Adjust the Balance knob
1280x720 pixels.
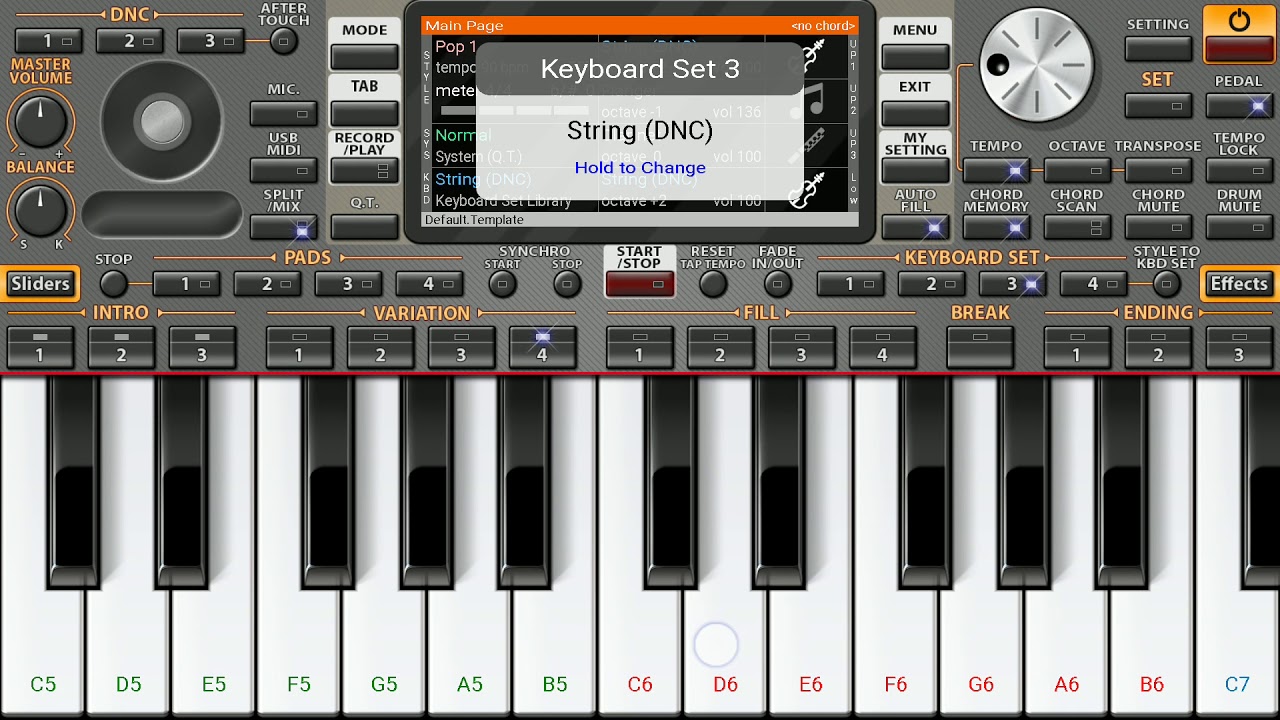41,211
